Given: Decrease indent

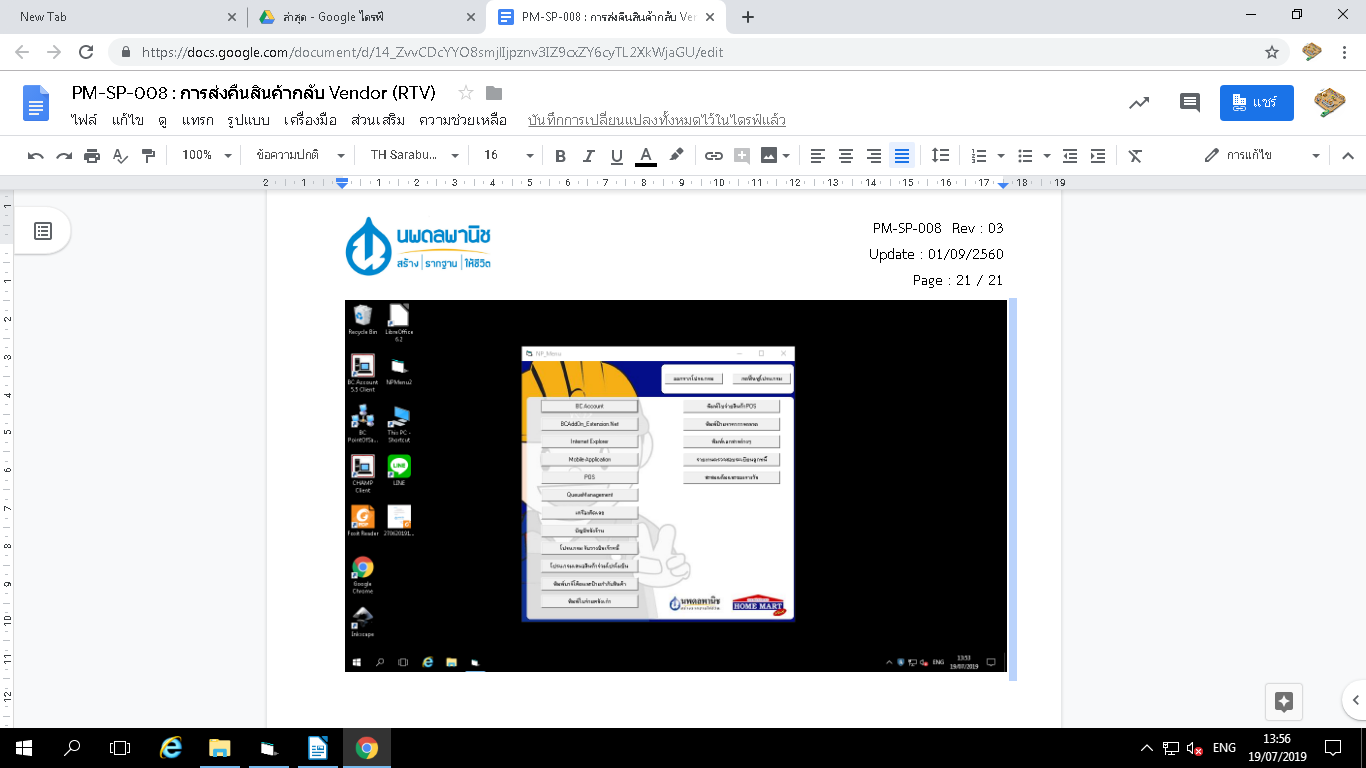Looking at the screenshot, I should click(1070, 156).
